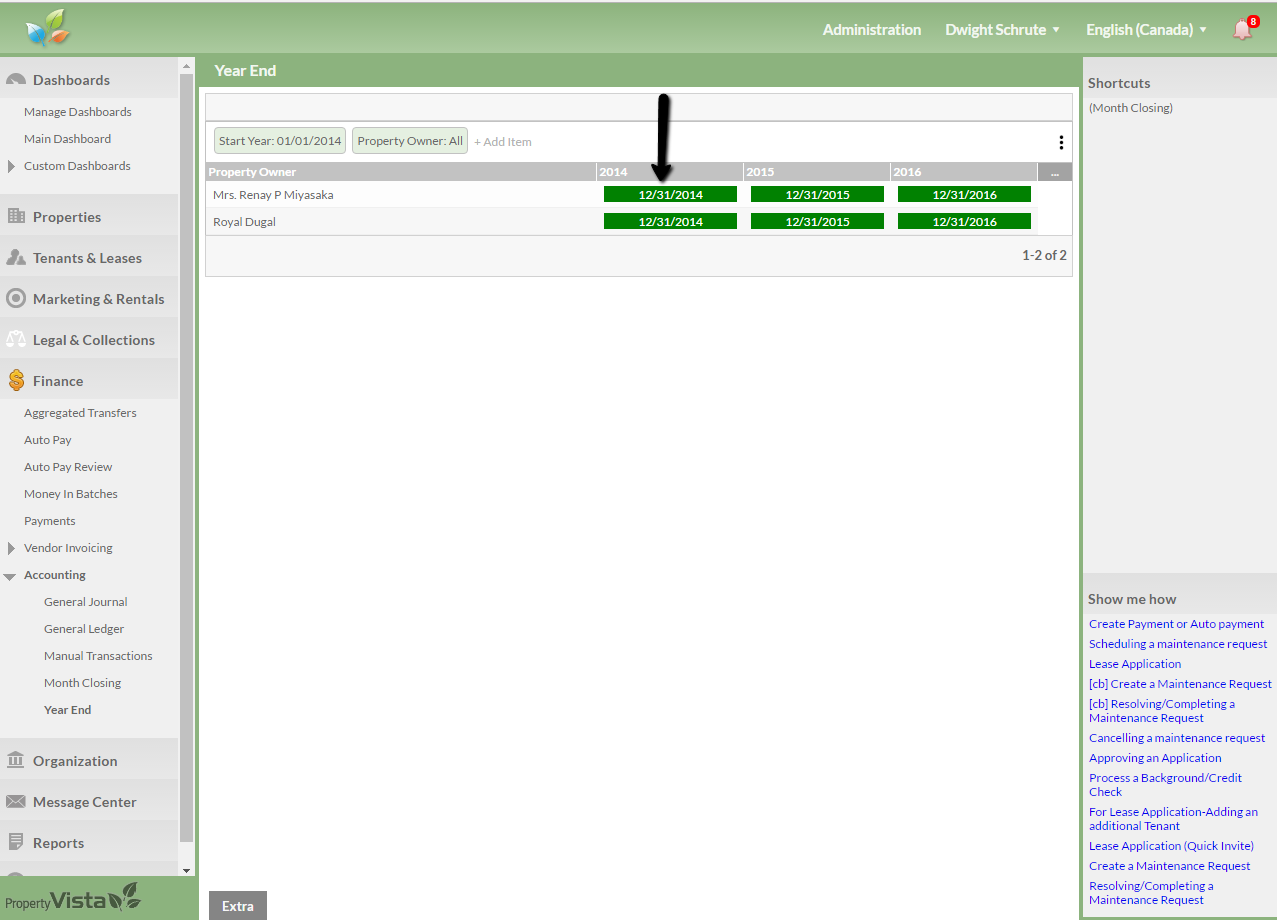
Task: Open the three-dot filter options menu
Action: pyautogui.click(x=1061, y=142)
